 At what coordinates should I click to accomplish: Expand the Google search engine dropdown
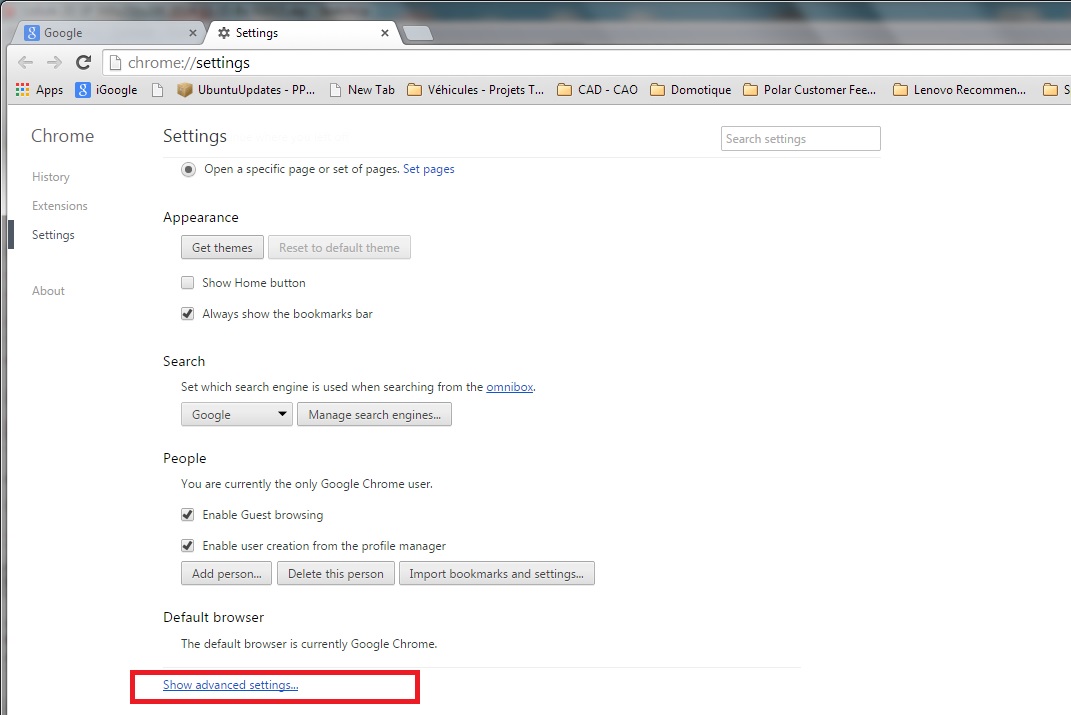236,414
